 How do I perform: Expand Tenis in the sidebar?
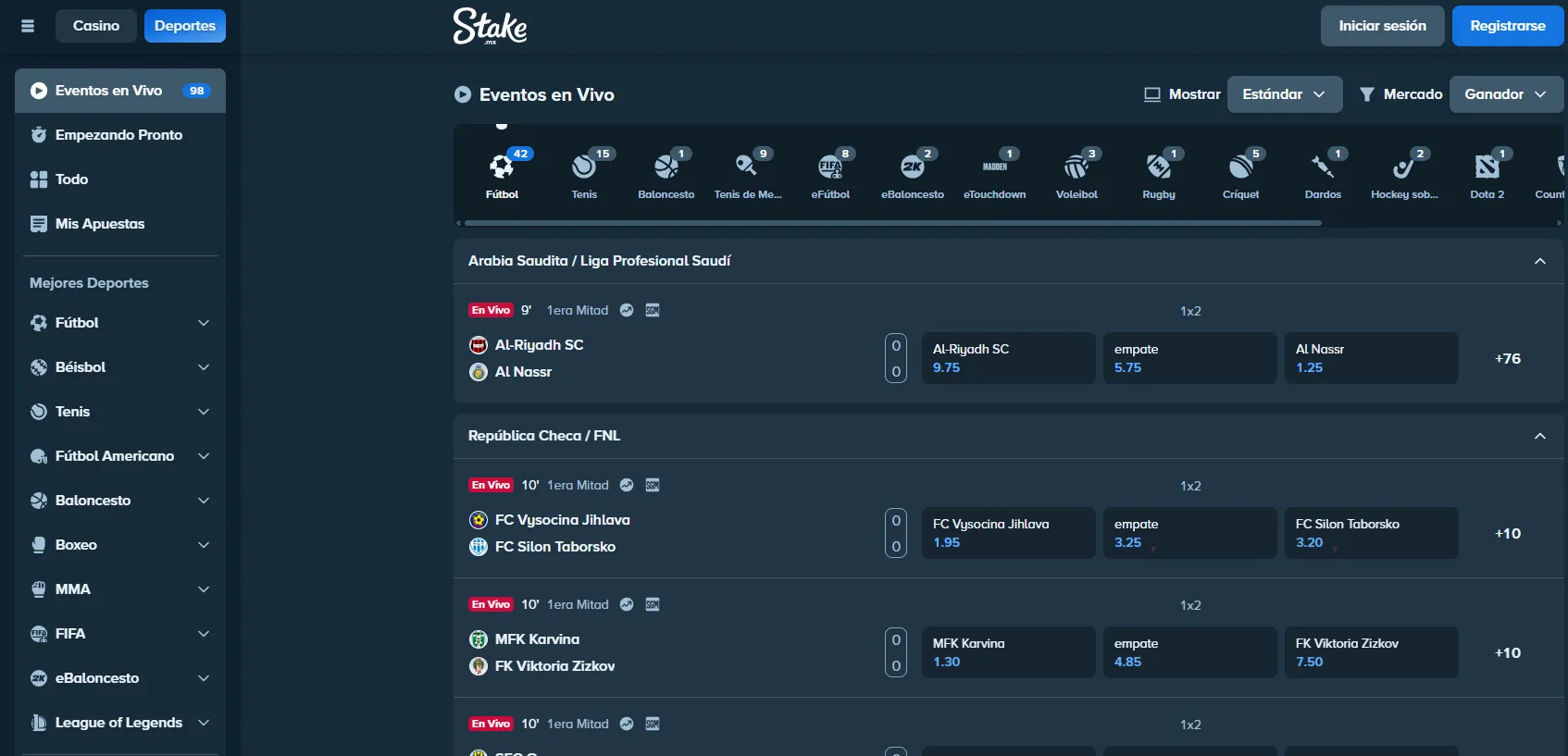[204, 412]
